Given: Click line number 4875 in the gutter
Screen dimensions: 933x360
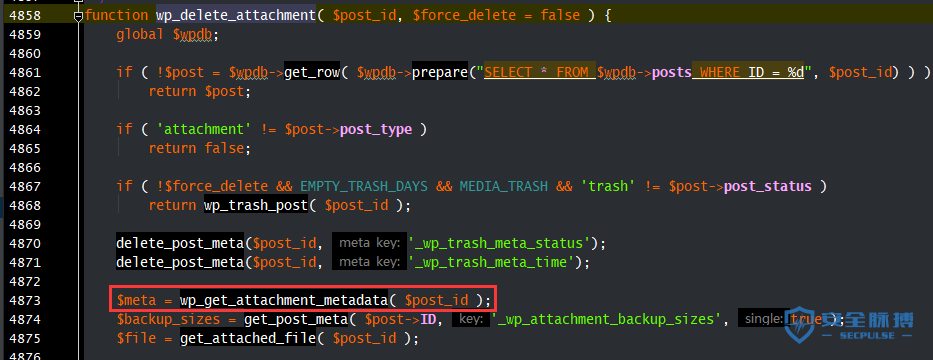Looking at the screenshot, I should [x=24, y=338].
